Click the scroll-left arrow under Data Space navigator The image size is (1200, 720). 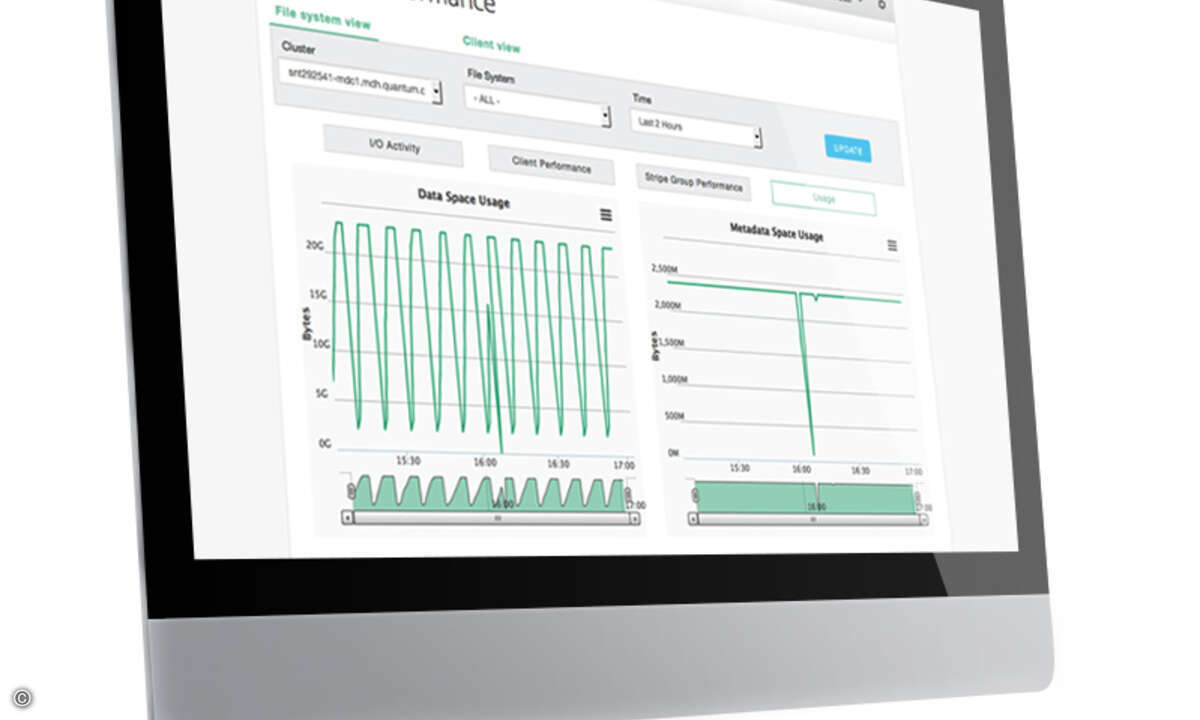click(x=348, y=517)
